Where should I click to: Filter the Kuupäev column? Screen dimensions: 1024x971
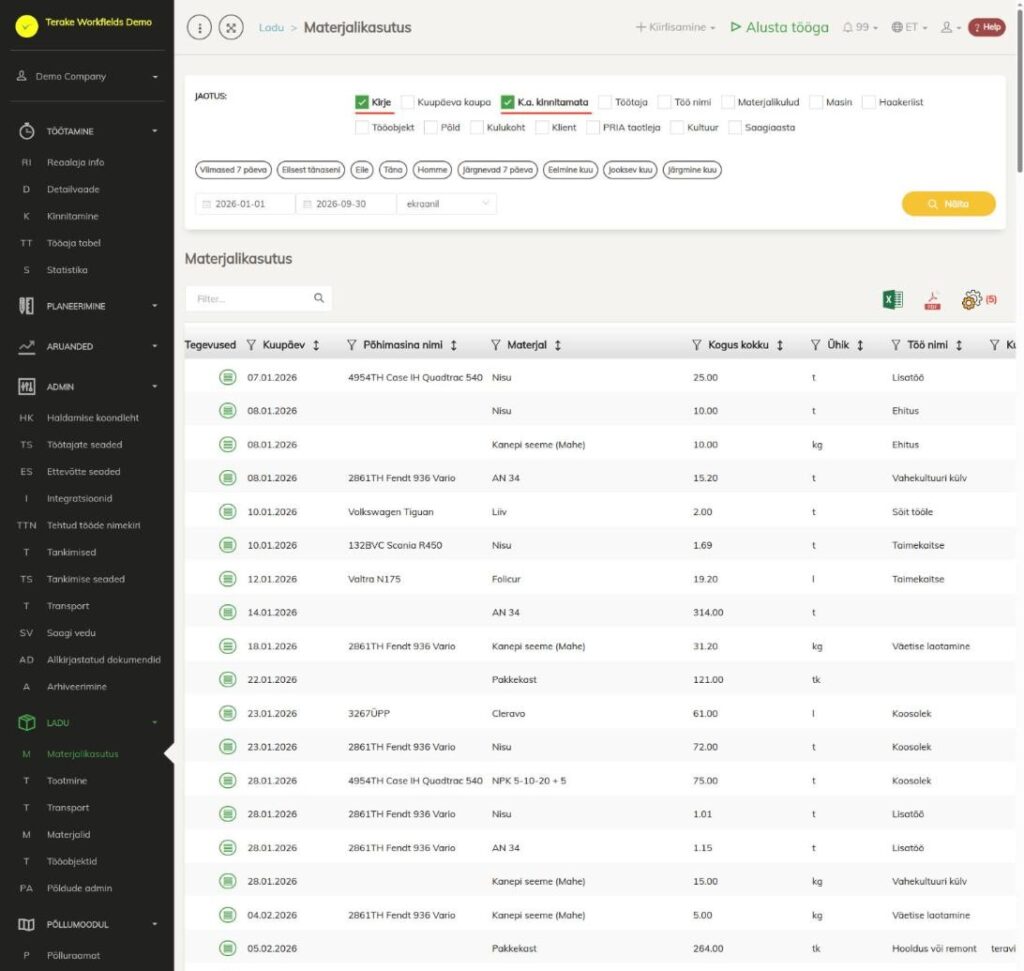251,345
